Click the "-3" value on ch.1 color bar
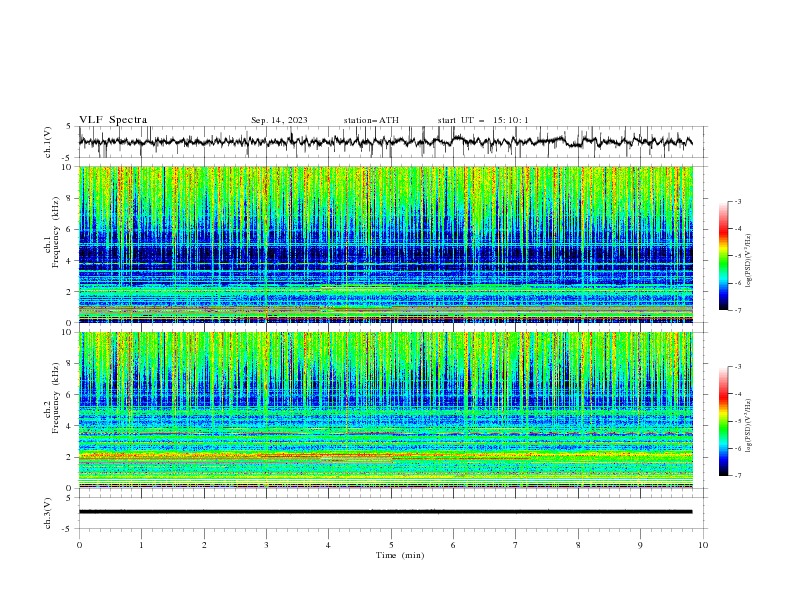 737,201
